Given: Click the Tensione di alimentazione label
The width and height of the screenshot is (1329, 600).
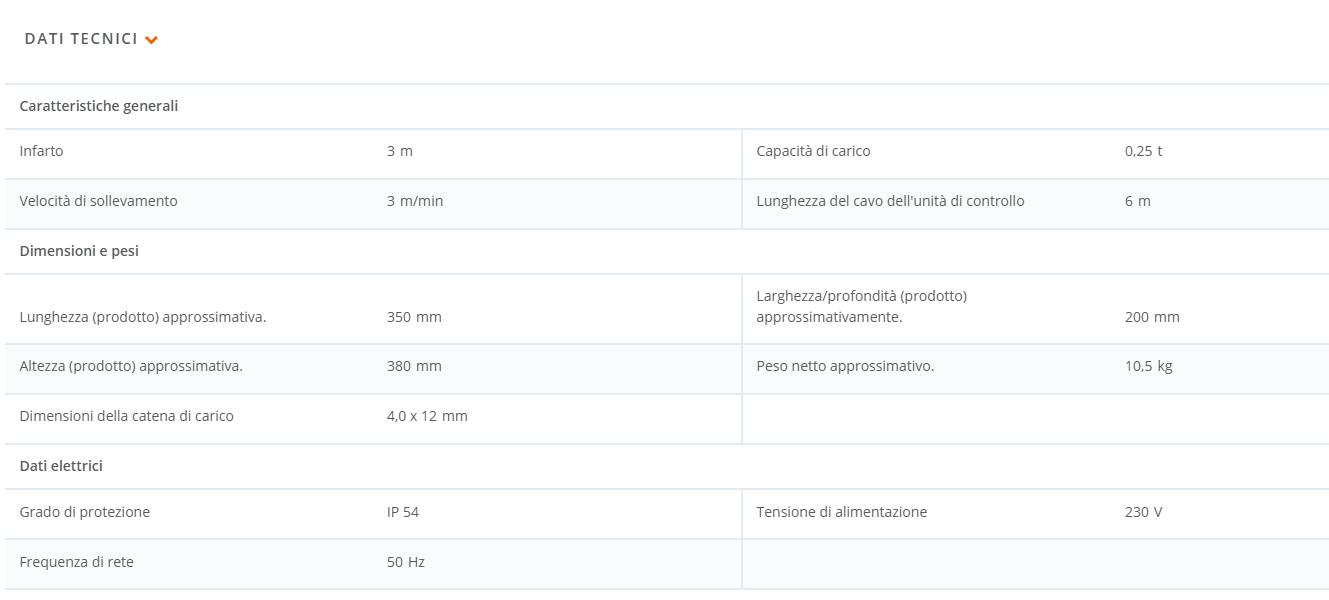Looking at the screenshot, I should [841, 512].
